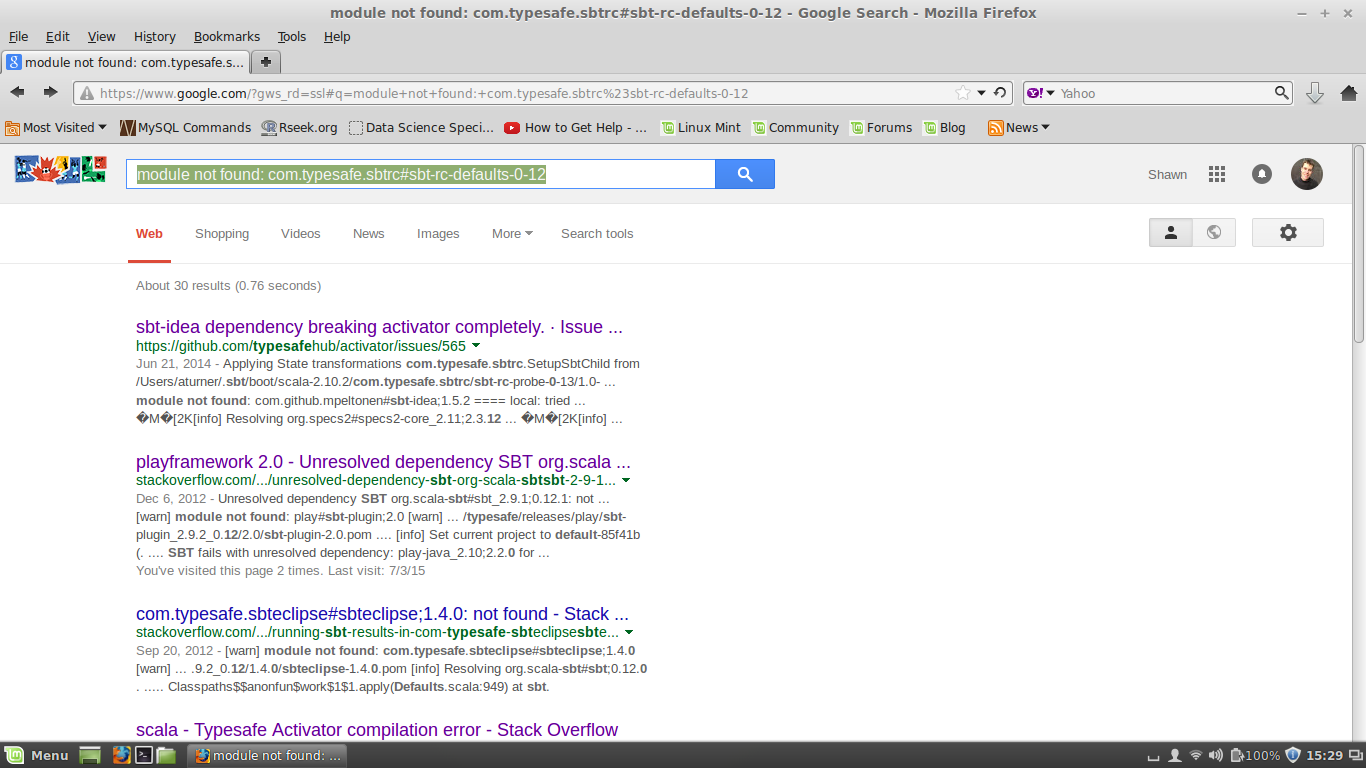This screenshot has width=1366, height=768.
Task: Switch to the Images results tab
Action: 438,233
